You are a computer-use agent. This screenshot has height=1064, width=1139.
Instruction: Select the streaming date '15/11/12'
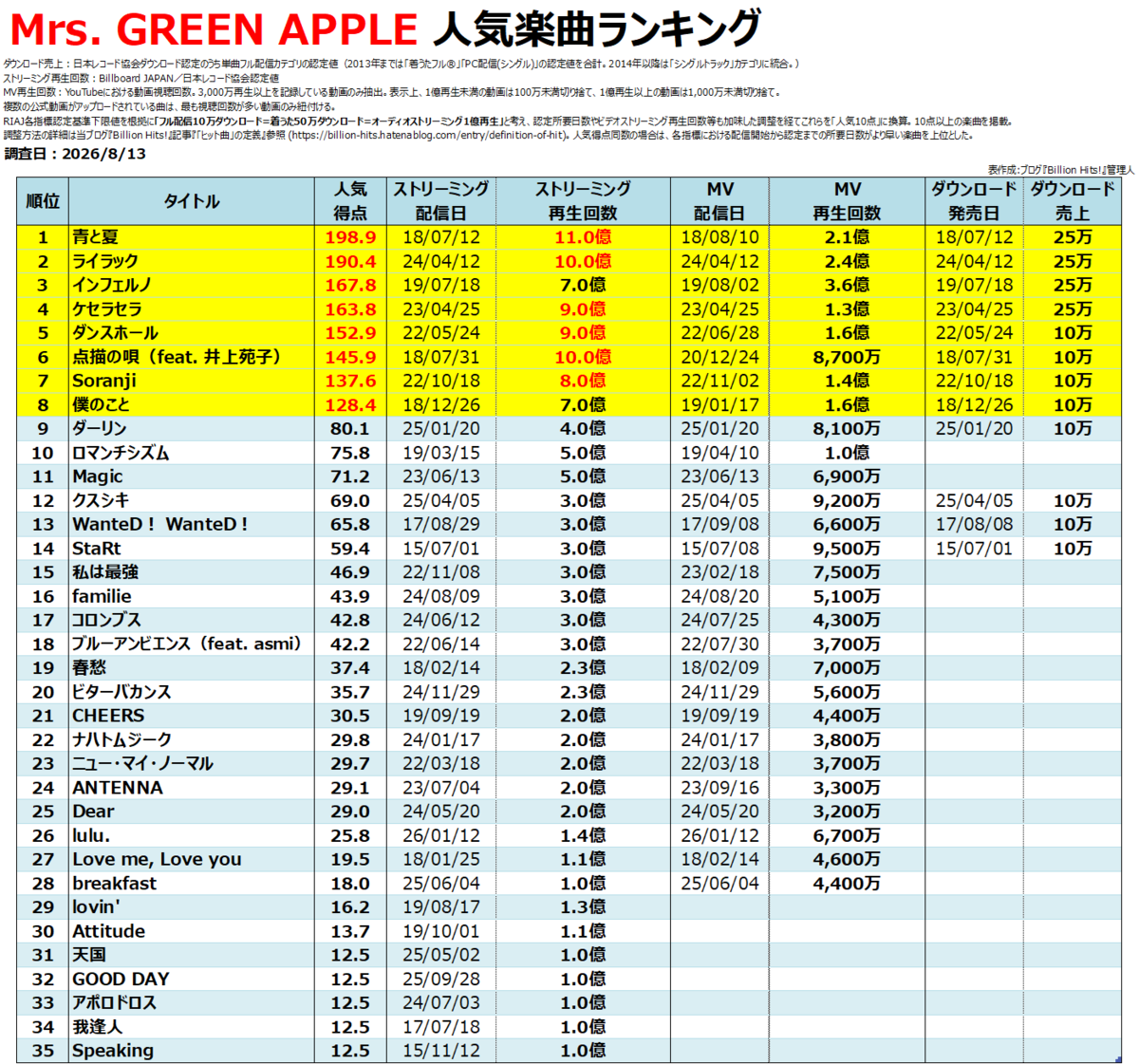tap(441, 1051)
